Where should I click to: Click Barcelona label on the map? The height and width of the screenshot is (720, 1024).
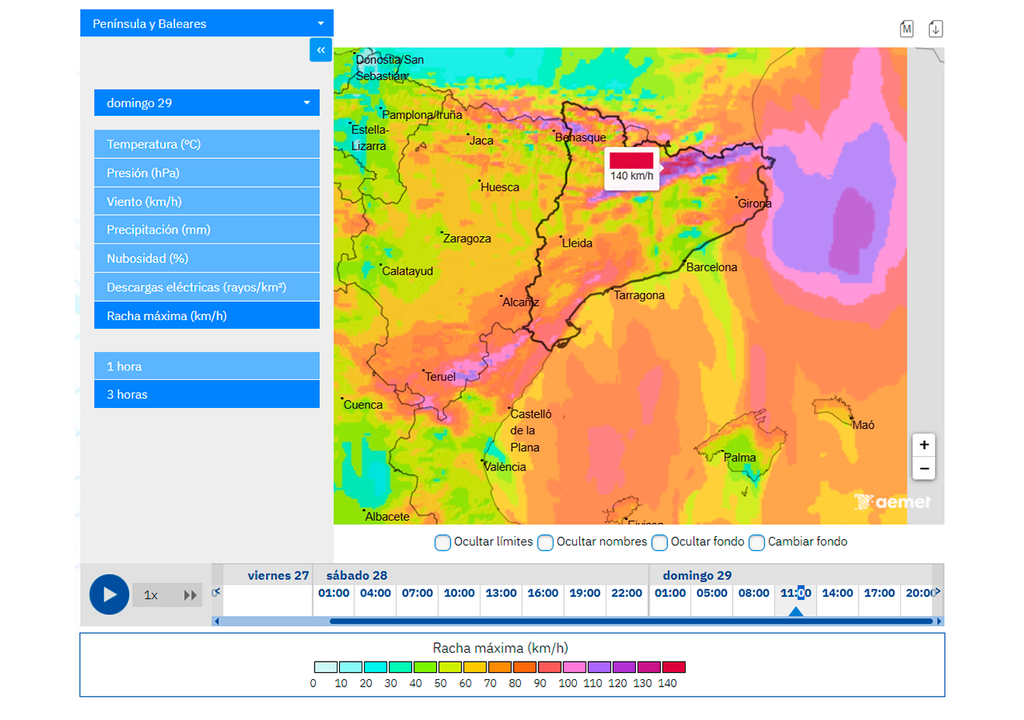pos(711,267)
